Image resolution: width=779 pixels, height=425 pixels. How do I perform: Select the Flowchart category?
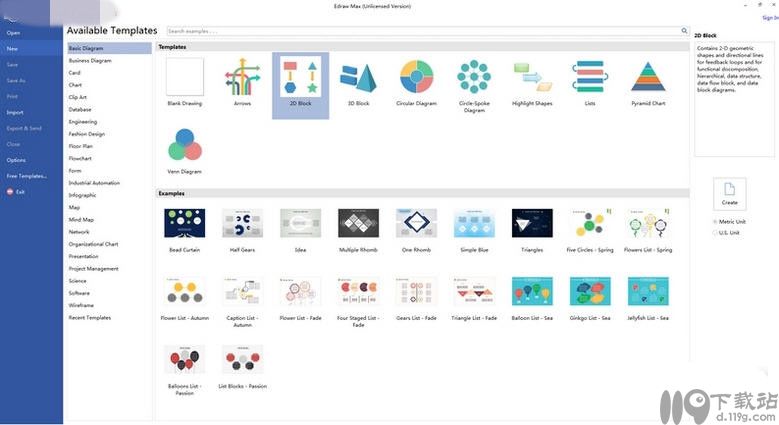[80, 159]
